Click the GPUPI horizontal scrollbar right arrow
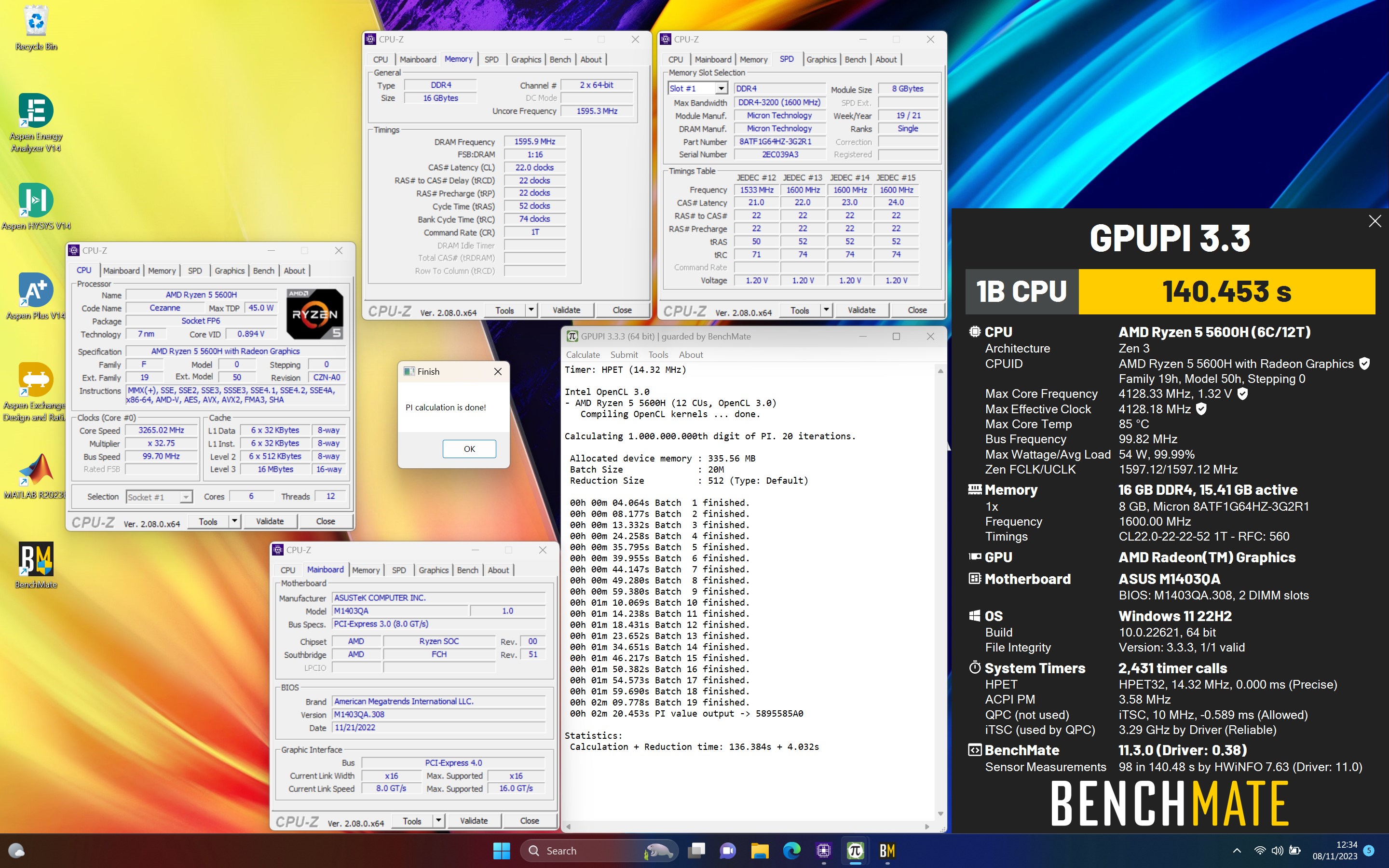 (x=927, y=827)
